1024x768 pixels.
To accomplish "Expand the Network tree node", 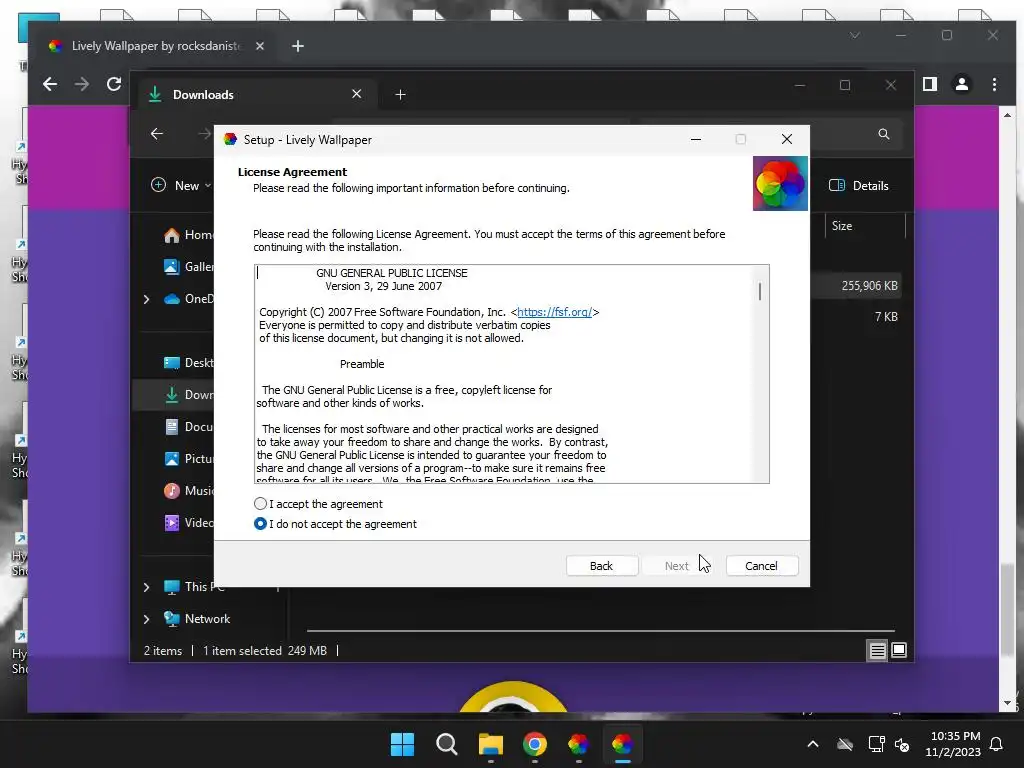I will (146, 619).
